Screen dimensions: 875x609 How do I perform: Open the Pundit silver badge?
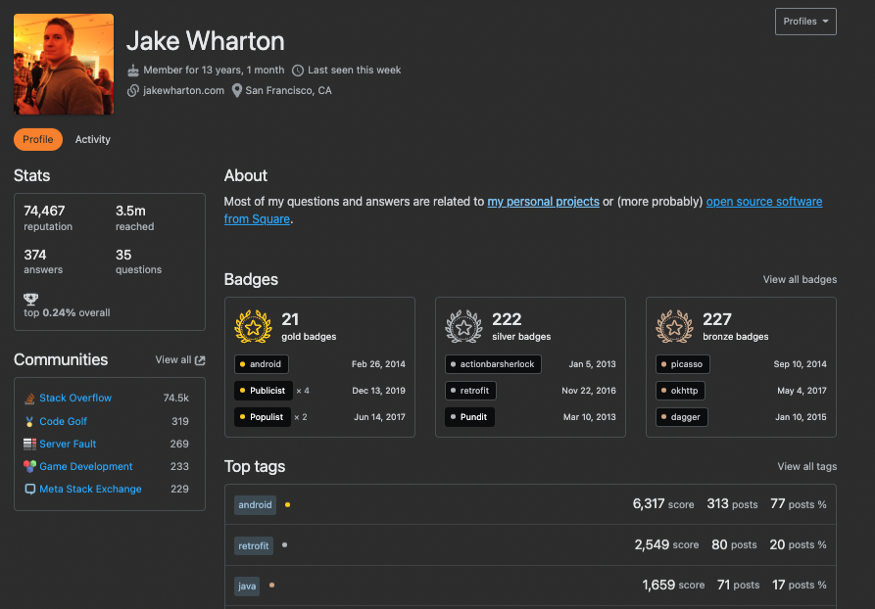pos(470,417)
